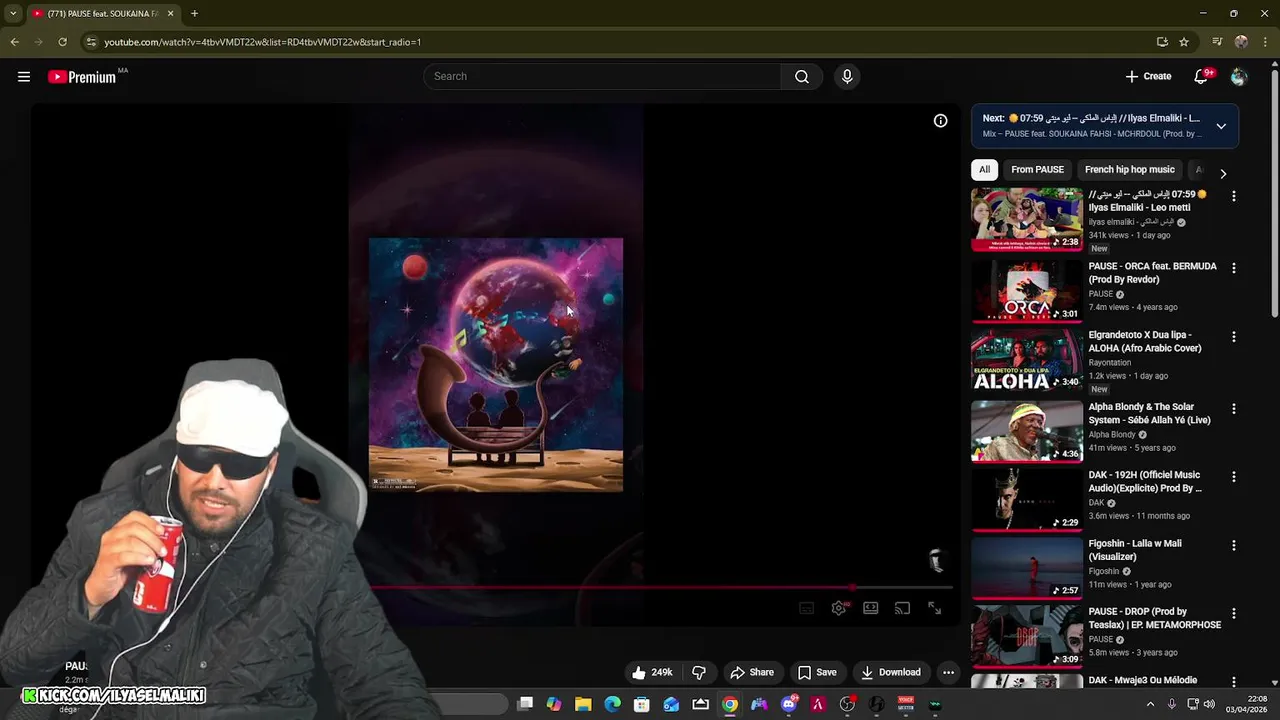This screenshot has height=720, width=1280.
Task: Open more actions ellipsis below video
Action: click(x=948, y=672)
